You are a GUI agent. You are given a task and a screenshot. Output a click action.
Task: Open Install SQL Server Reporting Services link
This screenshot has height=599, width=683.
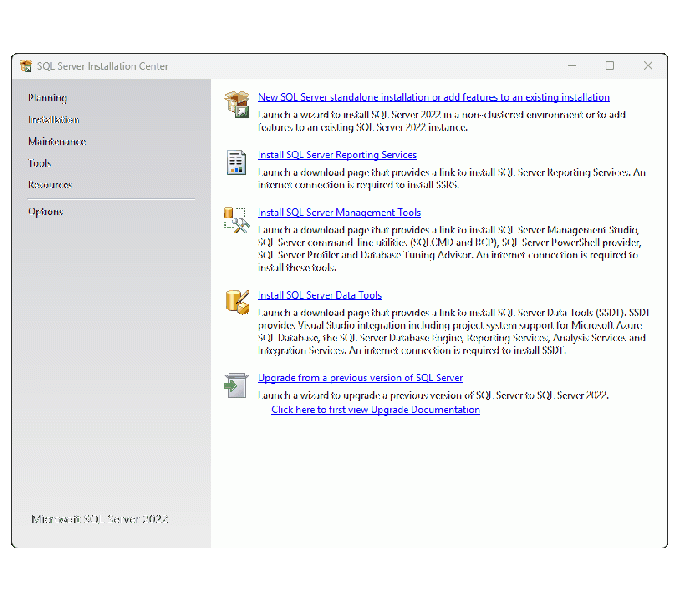coord(337,155)
